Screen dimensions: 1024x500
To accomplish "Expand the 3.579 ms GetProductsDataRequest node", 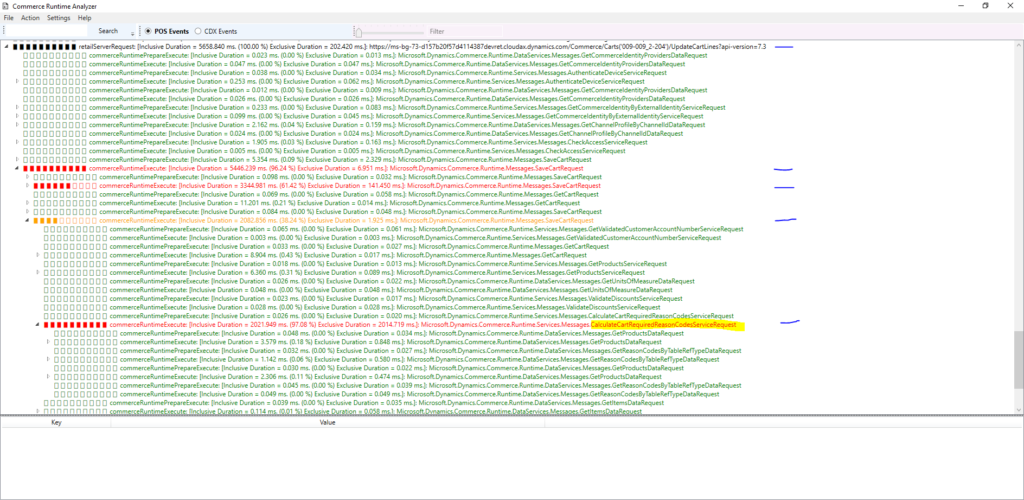I will (x=49, y=341).
